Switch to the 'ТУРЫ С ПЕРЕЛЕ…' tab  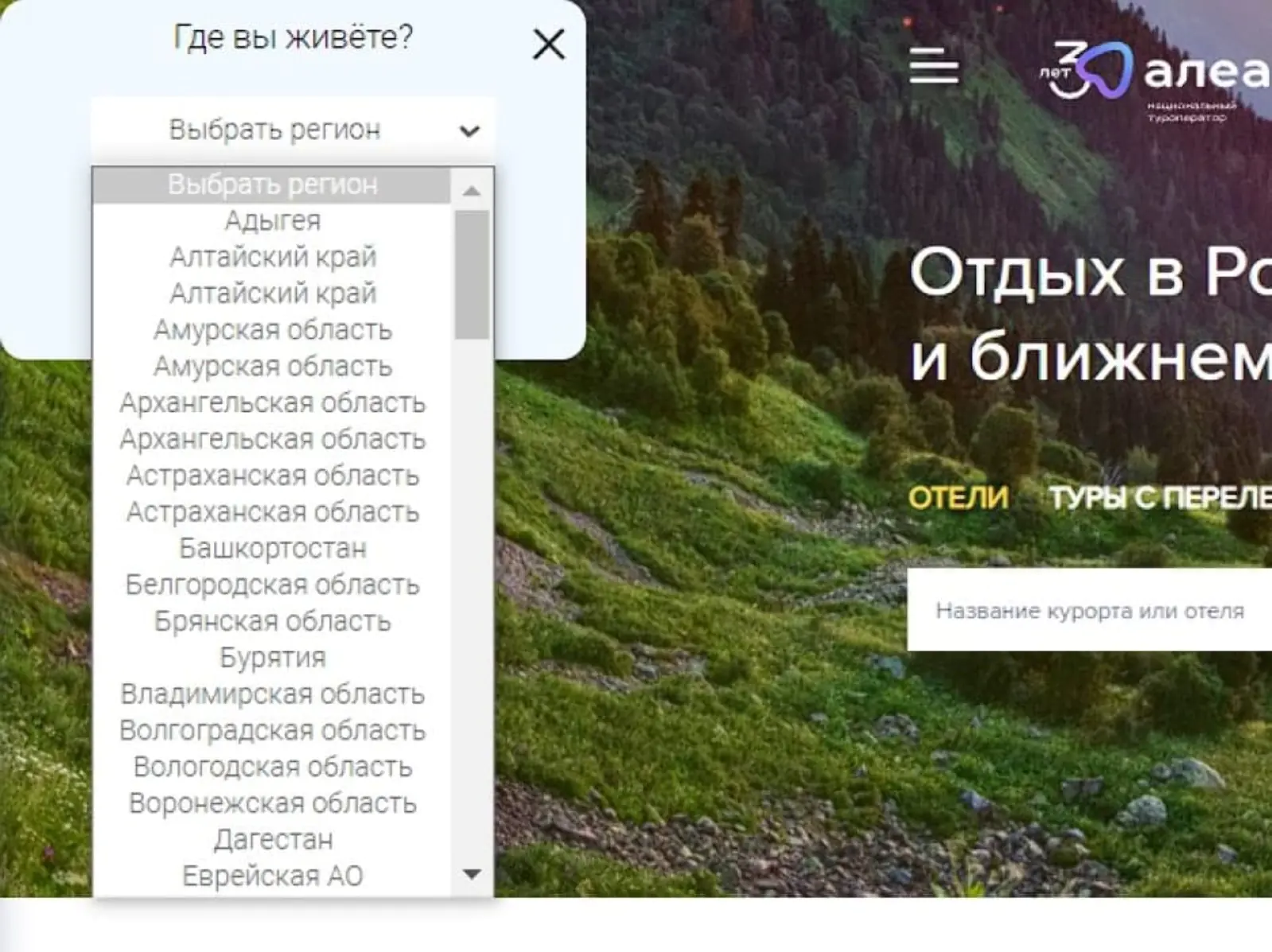[1160, 498]
